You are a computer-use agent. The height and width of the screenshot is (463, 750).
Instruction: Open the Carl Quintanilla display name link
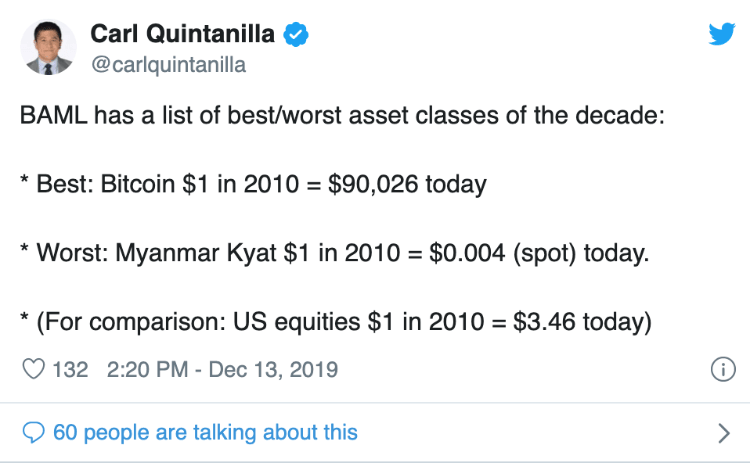182,34
